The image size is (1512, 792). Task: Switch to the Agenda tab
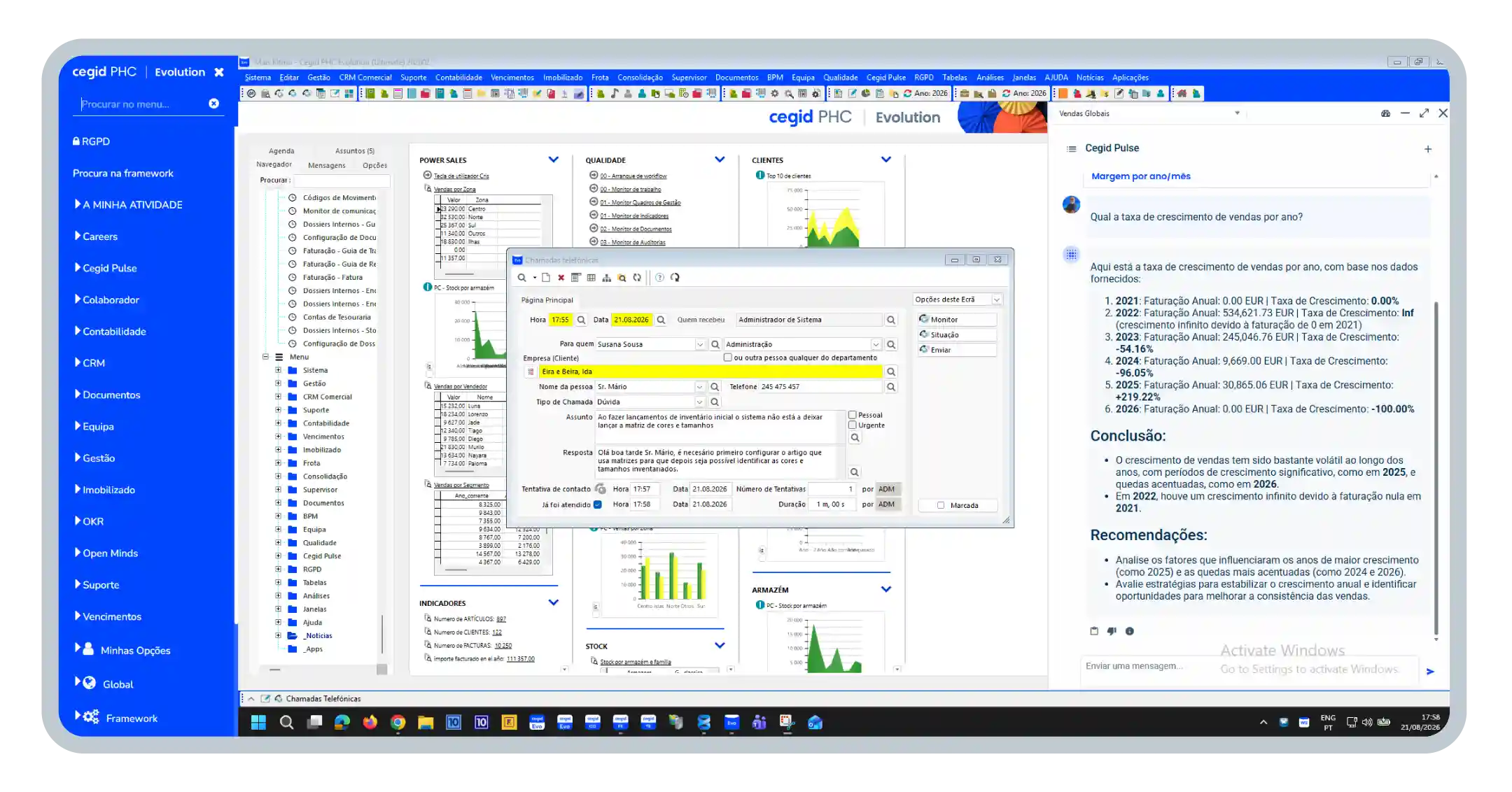[x=281, y=151]
